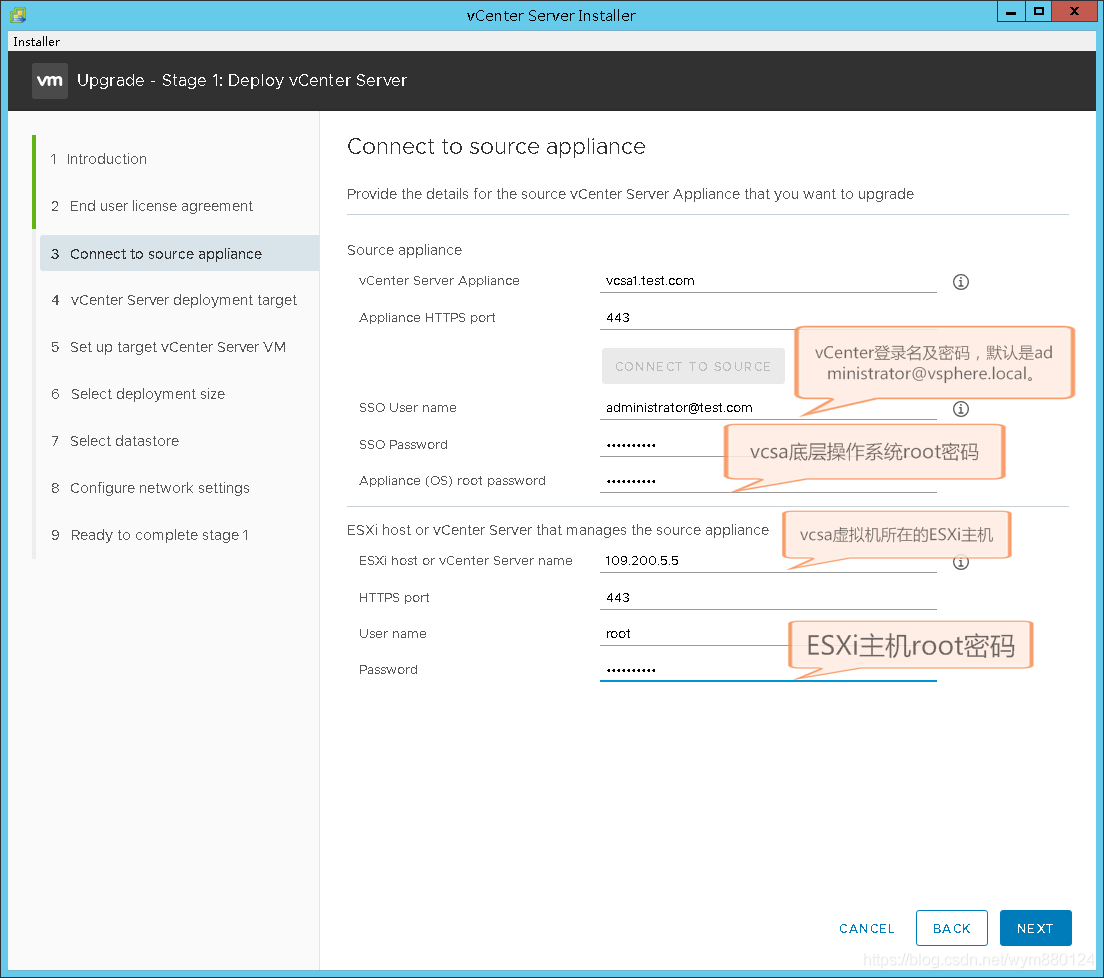Click the NEXT button

(x=1035, y=928)
